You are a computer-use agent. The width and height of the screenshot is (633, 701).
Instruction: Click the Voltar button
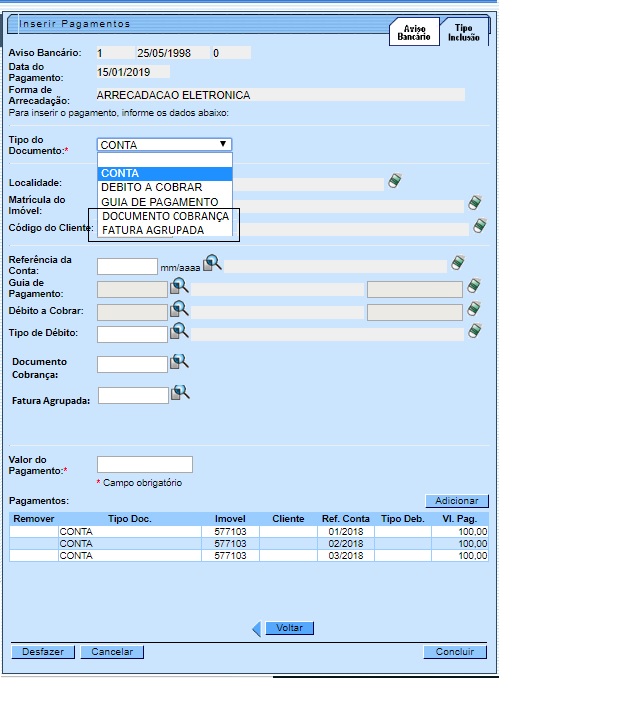(x=289, y=628)
